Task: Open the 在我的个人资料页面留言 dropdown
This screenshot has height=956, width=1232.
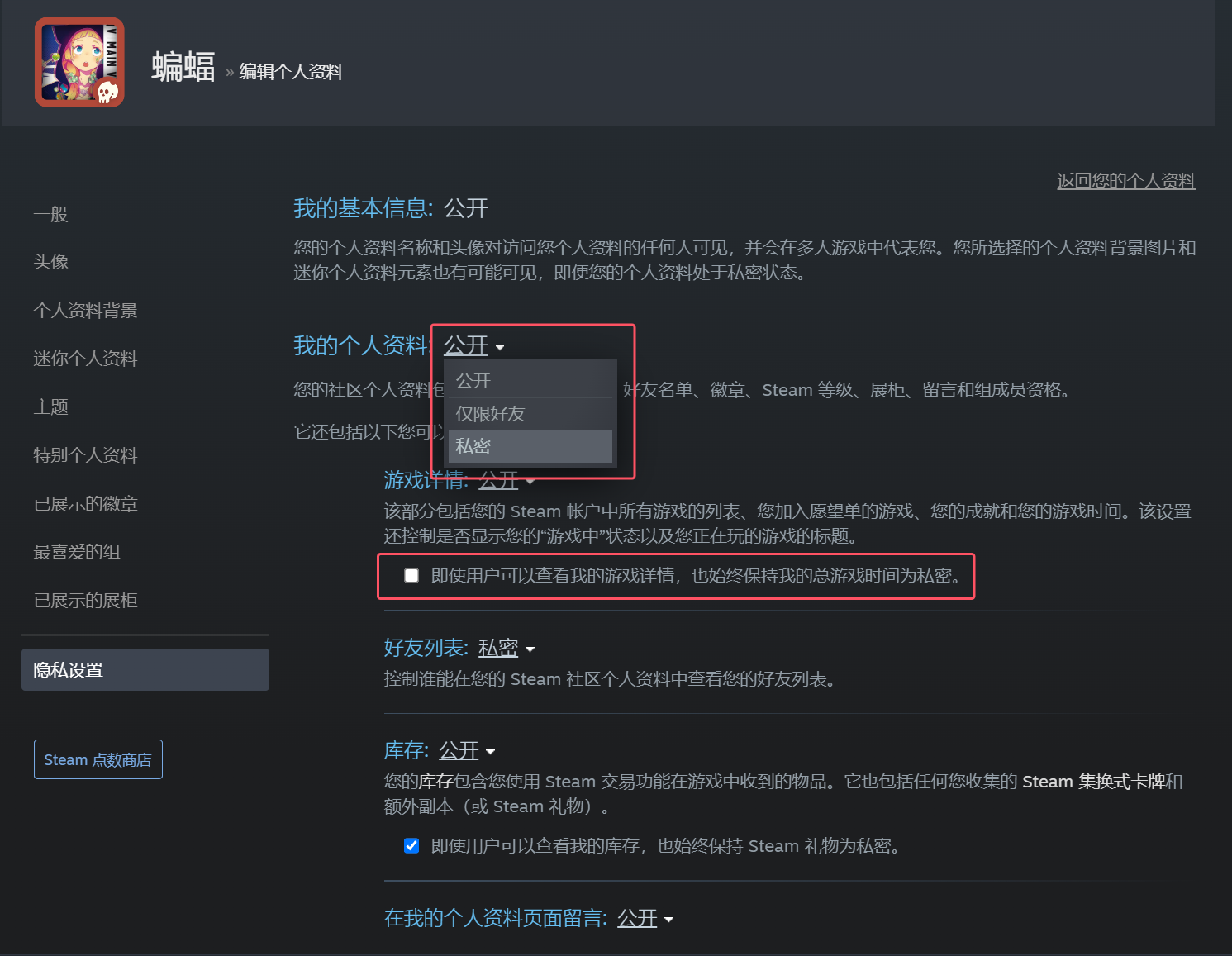Action: (645, 918)
